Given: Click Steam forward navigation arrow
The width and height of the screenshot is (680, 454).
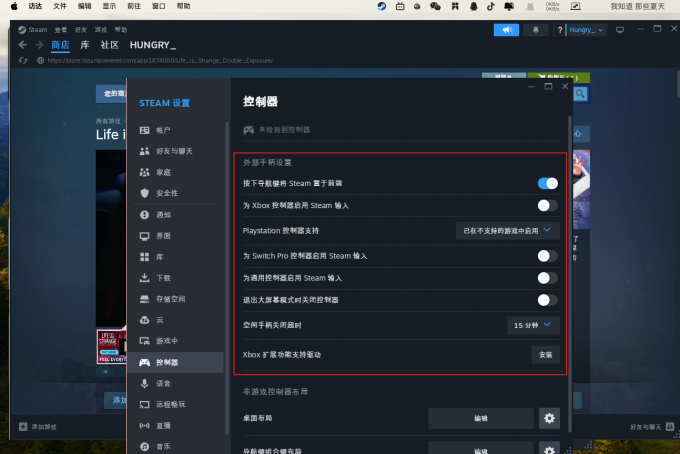Looking at the screenshot, I should click(x=39, y=45).
